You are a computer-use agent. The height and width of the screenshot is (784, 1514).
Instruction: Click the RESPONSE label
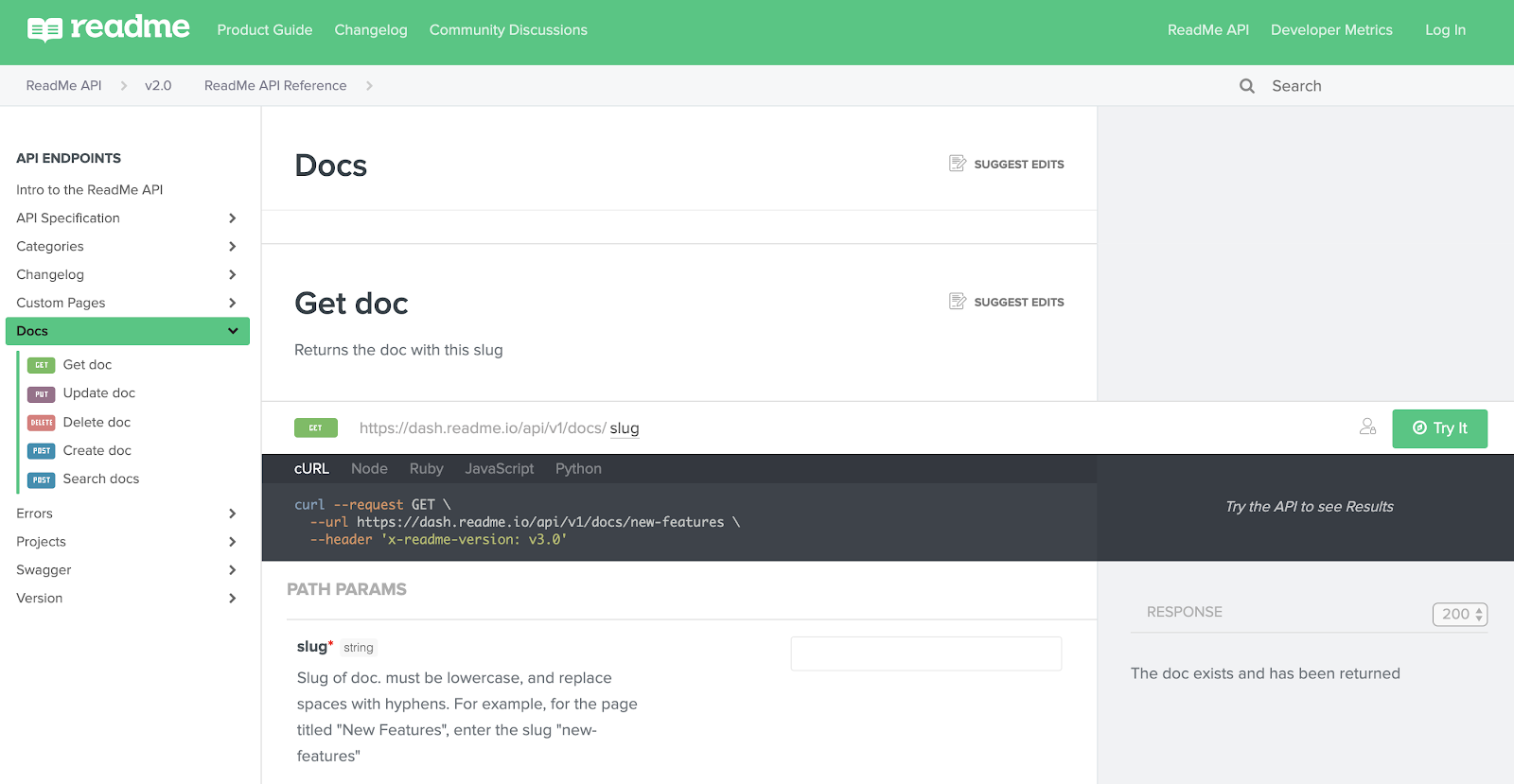click(x=1185, y=612)
